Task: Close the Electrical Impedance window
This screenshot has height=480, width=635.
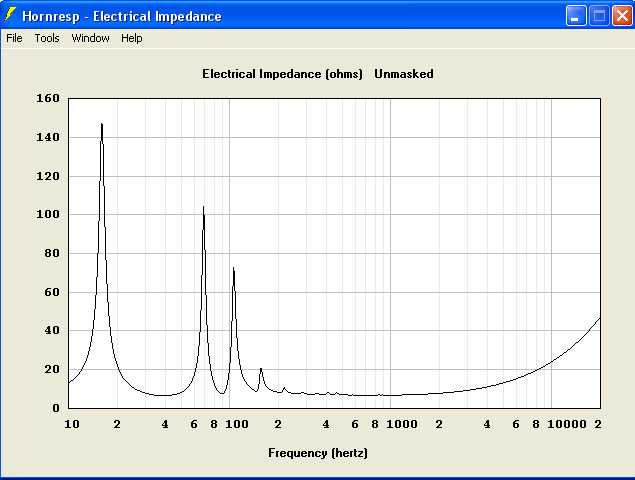Action: (x=622, y=16)
